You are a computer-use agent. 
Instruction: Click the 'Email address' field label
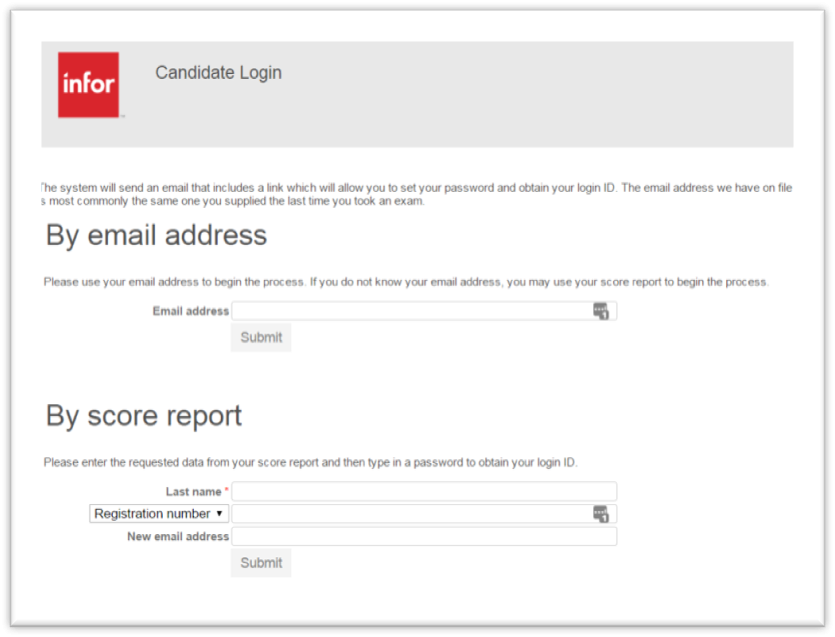(x=191, y=311)
